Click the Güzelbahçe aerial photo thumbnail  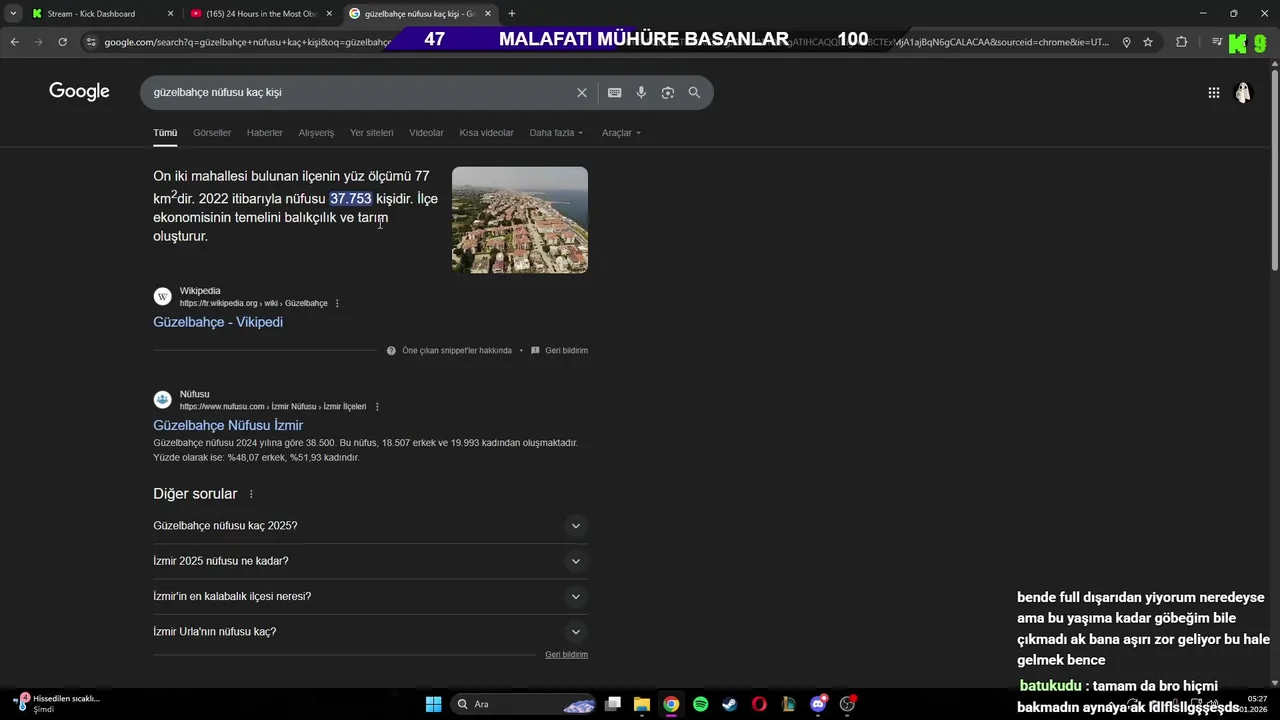(x=520, y=220)
